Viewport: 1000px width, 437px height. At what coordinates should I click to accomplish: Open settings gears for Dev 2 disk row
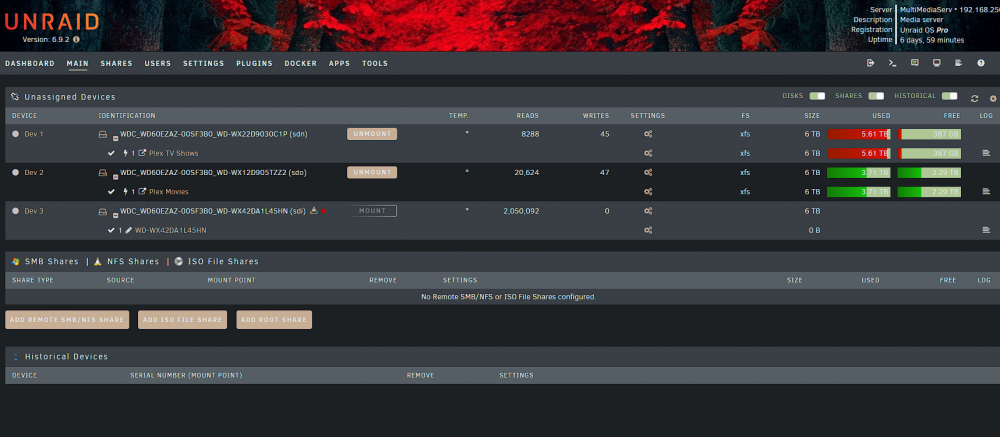coord(648,172)
